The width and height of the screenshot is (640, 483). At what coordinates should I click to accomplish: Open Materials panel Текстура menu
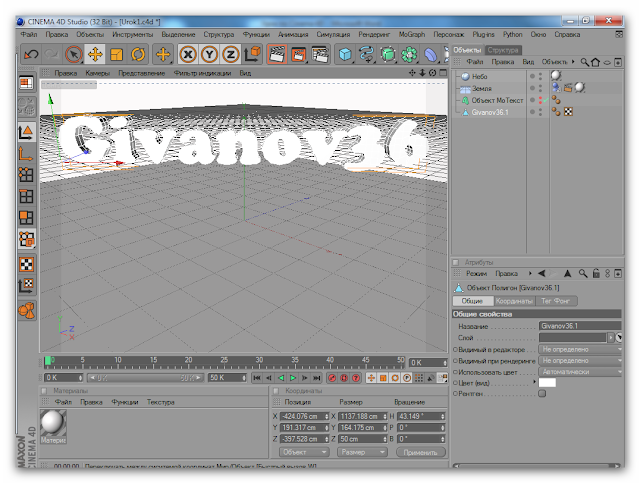pos(160,402)
